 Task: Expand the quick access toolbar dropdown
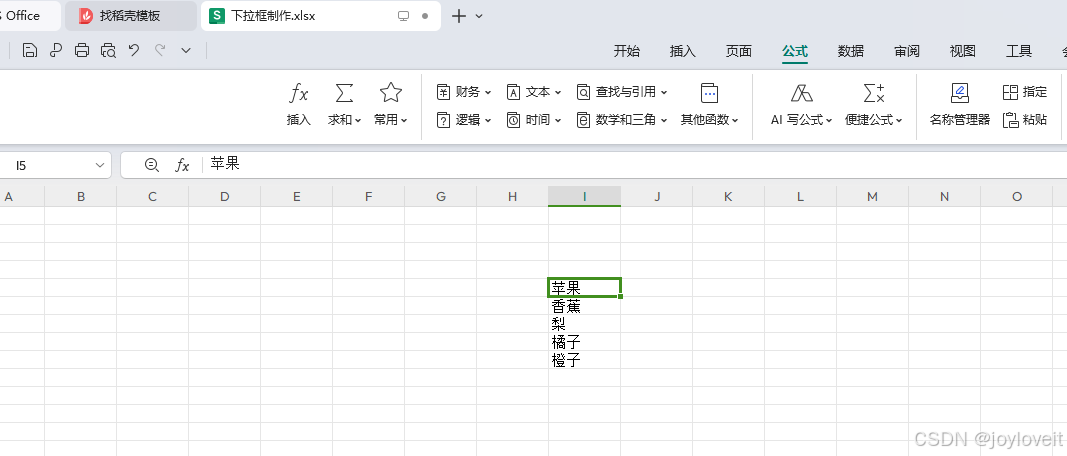pyautogui.click(x=186, y=50)
